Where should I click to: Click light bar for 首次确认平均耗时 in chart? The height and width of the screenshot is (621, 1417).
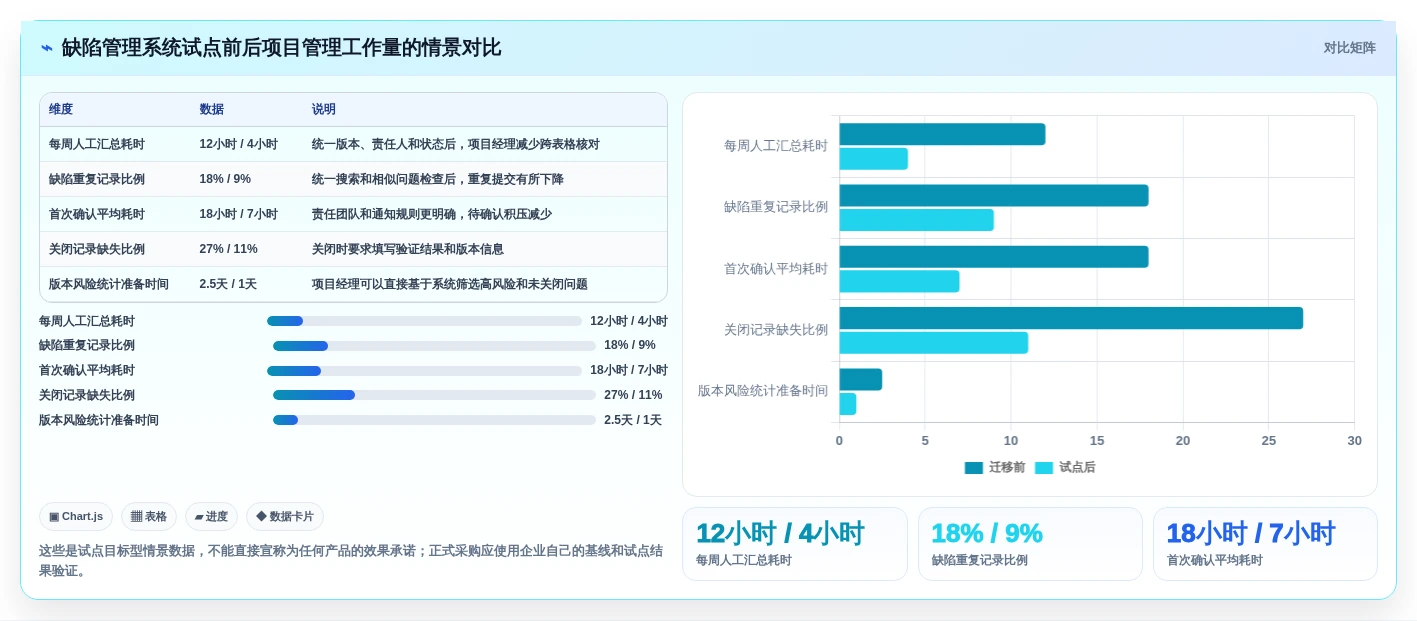coord(899,281)
